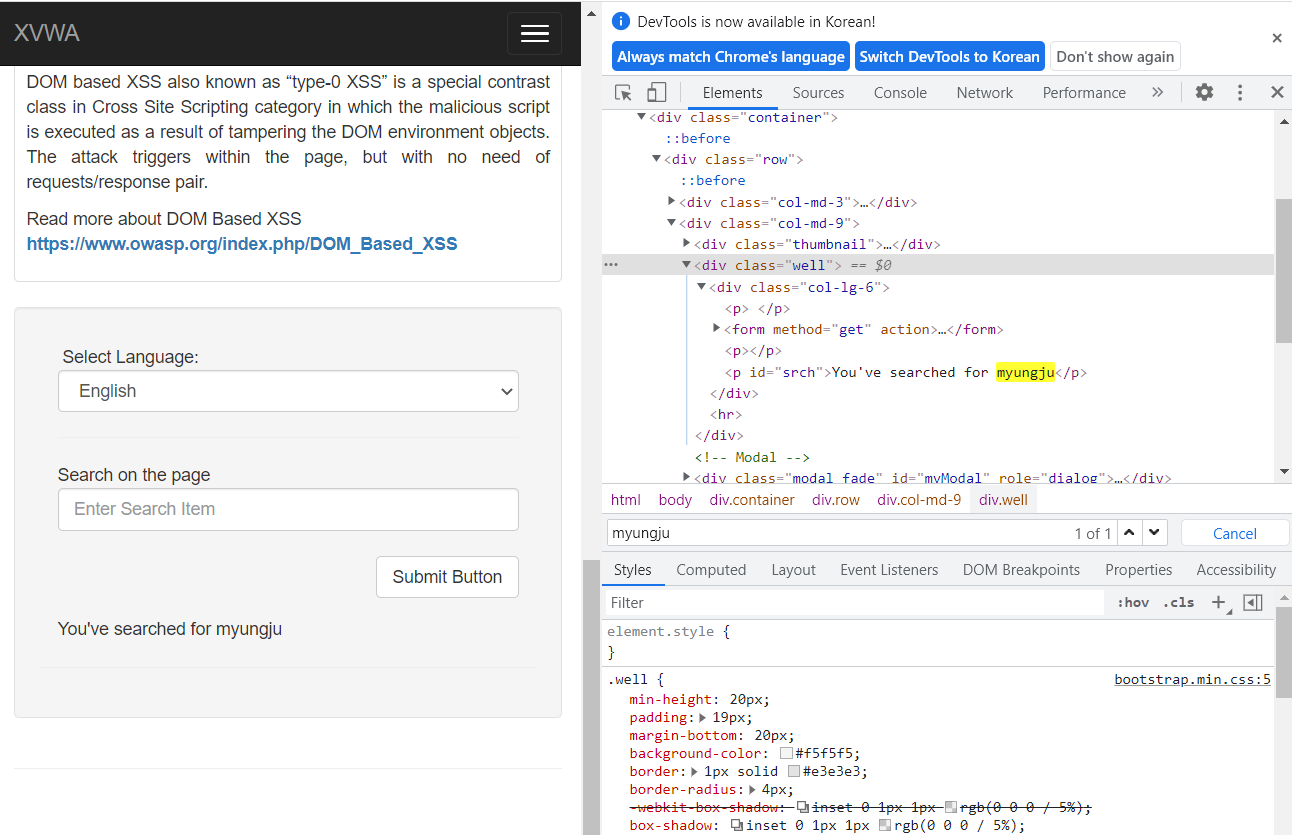Click the Submit Button on the page
The width and height of the screenshot is (1292, 835).
[x=447, y=577]
